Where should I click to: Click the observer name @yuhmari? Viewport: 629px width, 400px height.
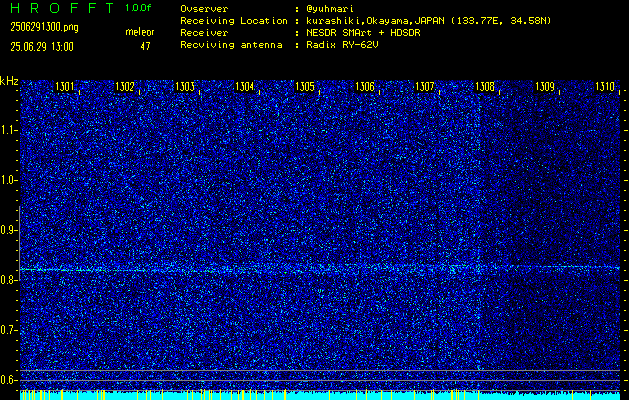[330, 9]
